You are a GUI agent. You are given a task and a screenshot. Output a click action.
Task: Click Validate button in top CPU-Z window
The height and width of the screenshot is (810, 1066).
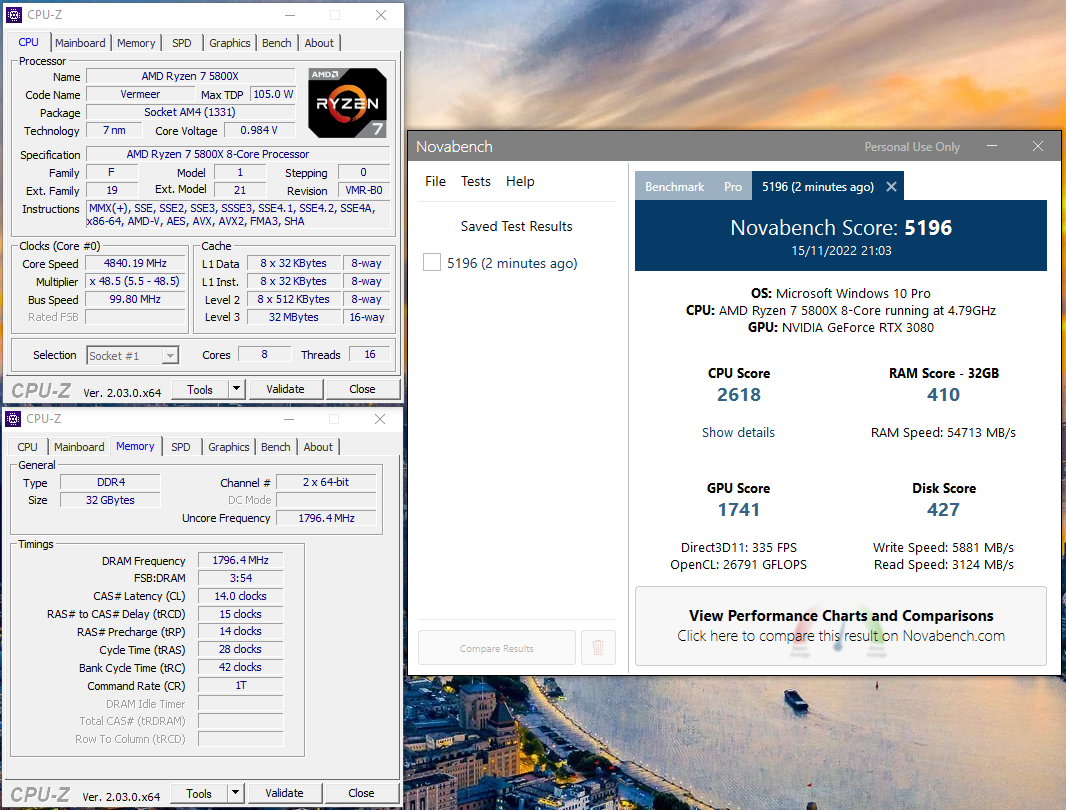(x=285, y=389)
